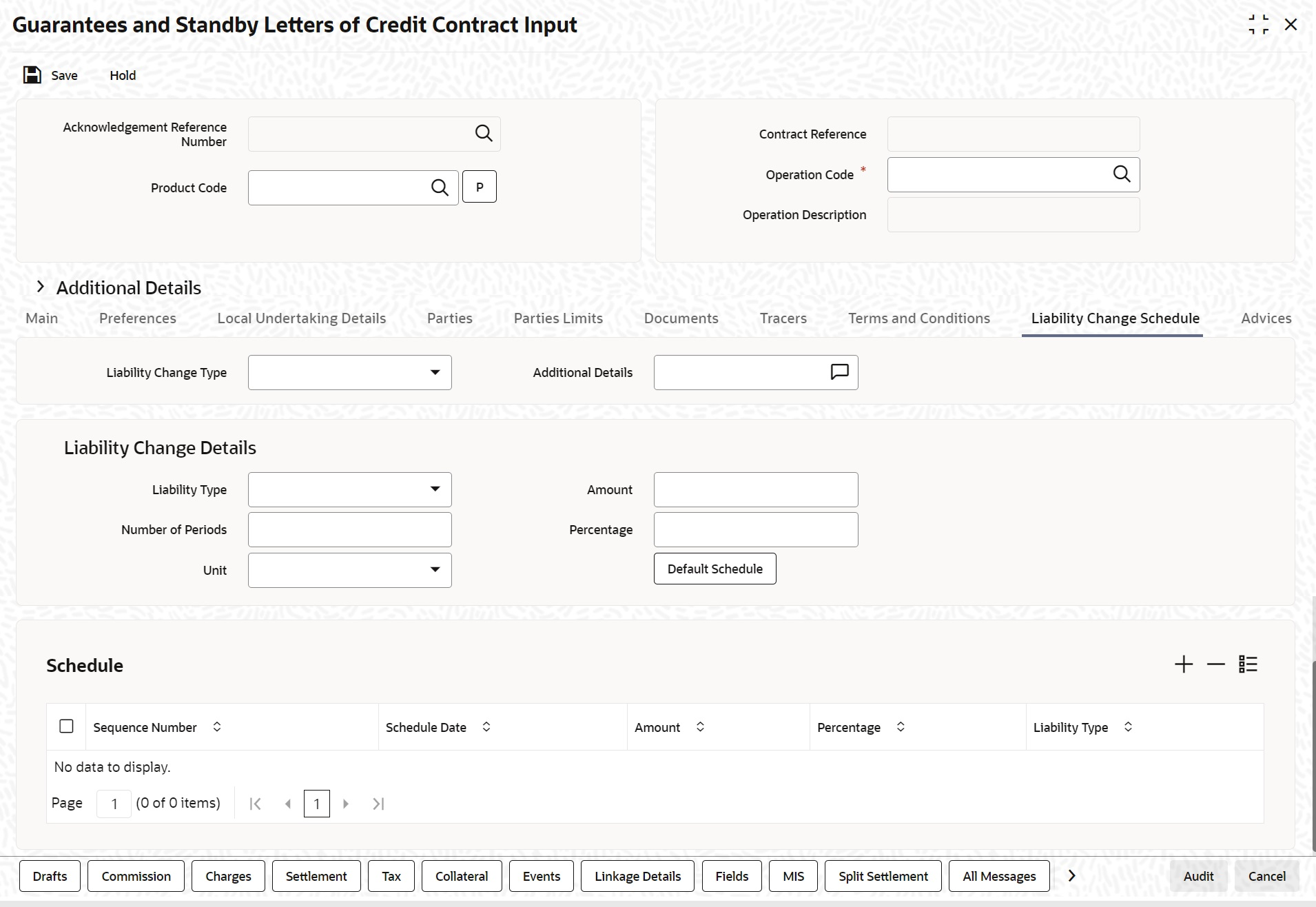Open the Linkage Details subscreen
The image size is (1316, 907).
coord(637,876)
